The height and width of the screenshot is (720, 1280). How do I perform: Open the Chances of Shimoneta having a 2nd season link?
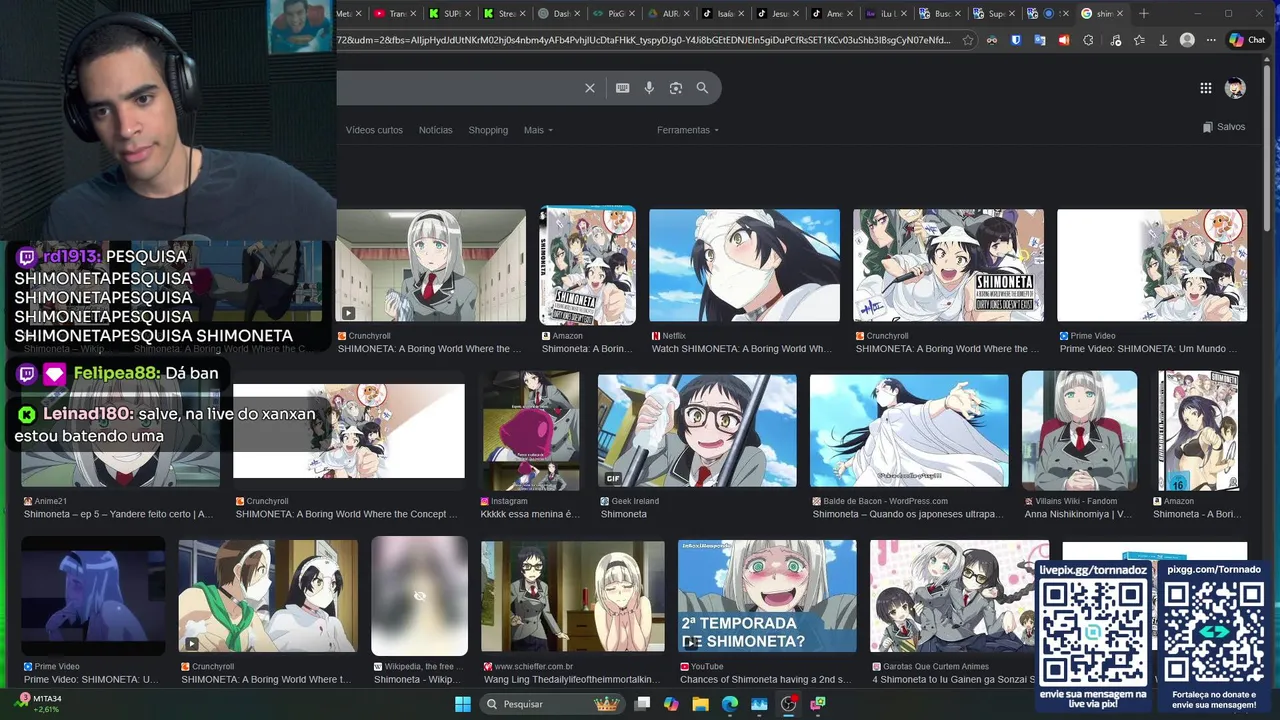(x=766, y=680)
